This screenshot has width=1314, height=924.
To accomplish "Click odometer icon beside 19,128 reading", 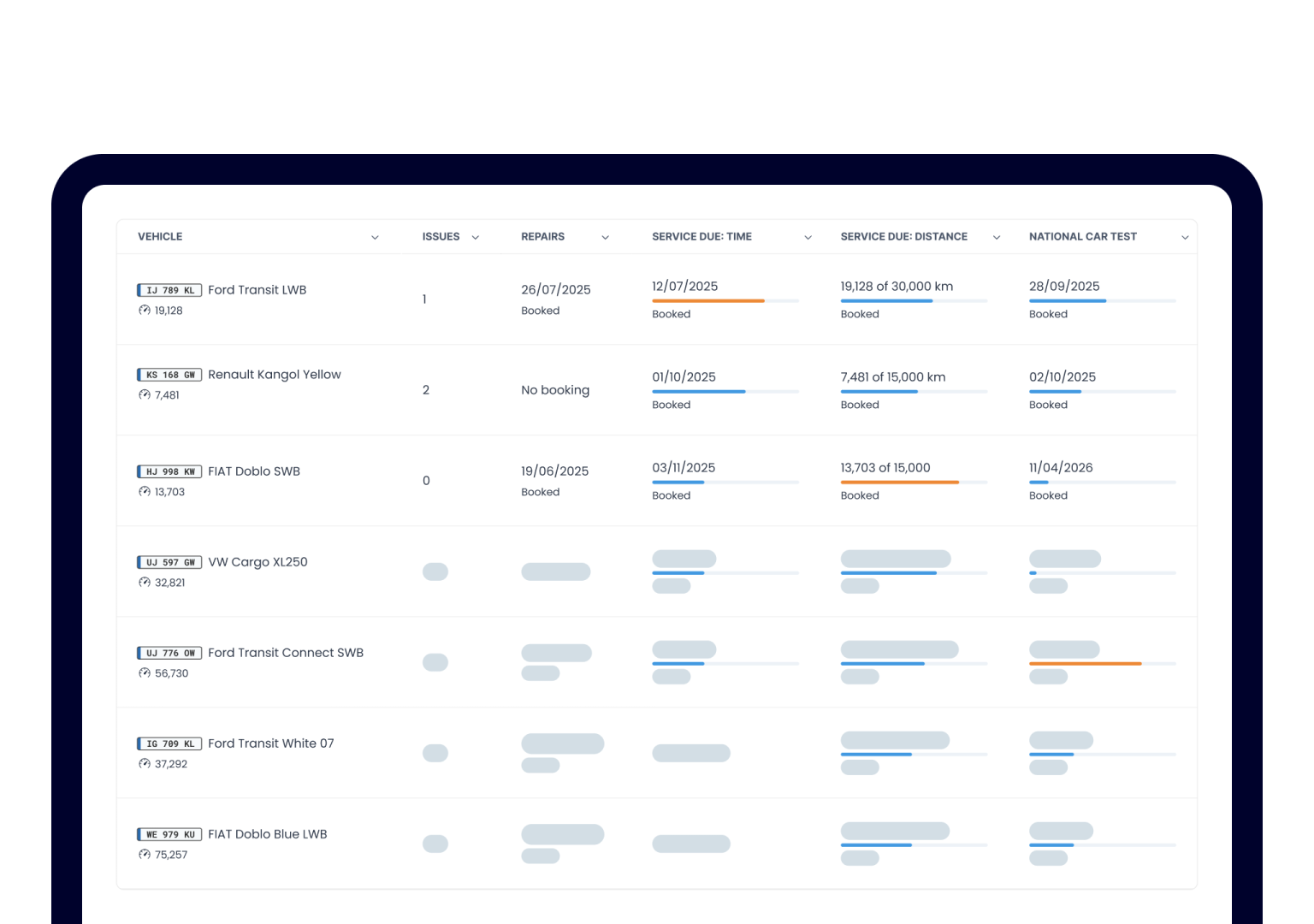I will point(145,311).
